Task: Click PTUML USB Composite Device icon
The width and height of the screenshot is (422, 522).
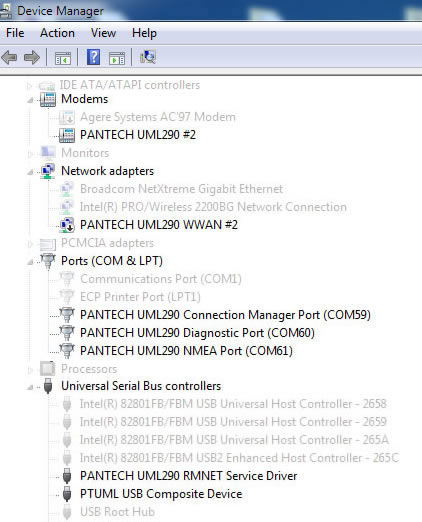Action: click(67, 494)
